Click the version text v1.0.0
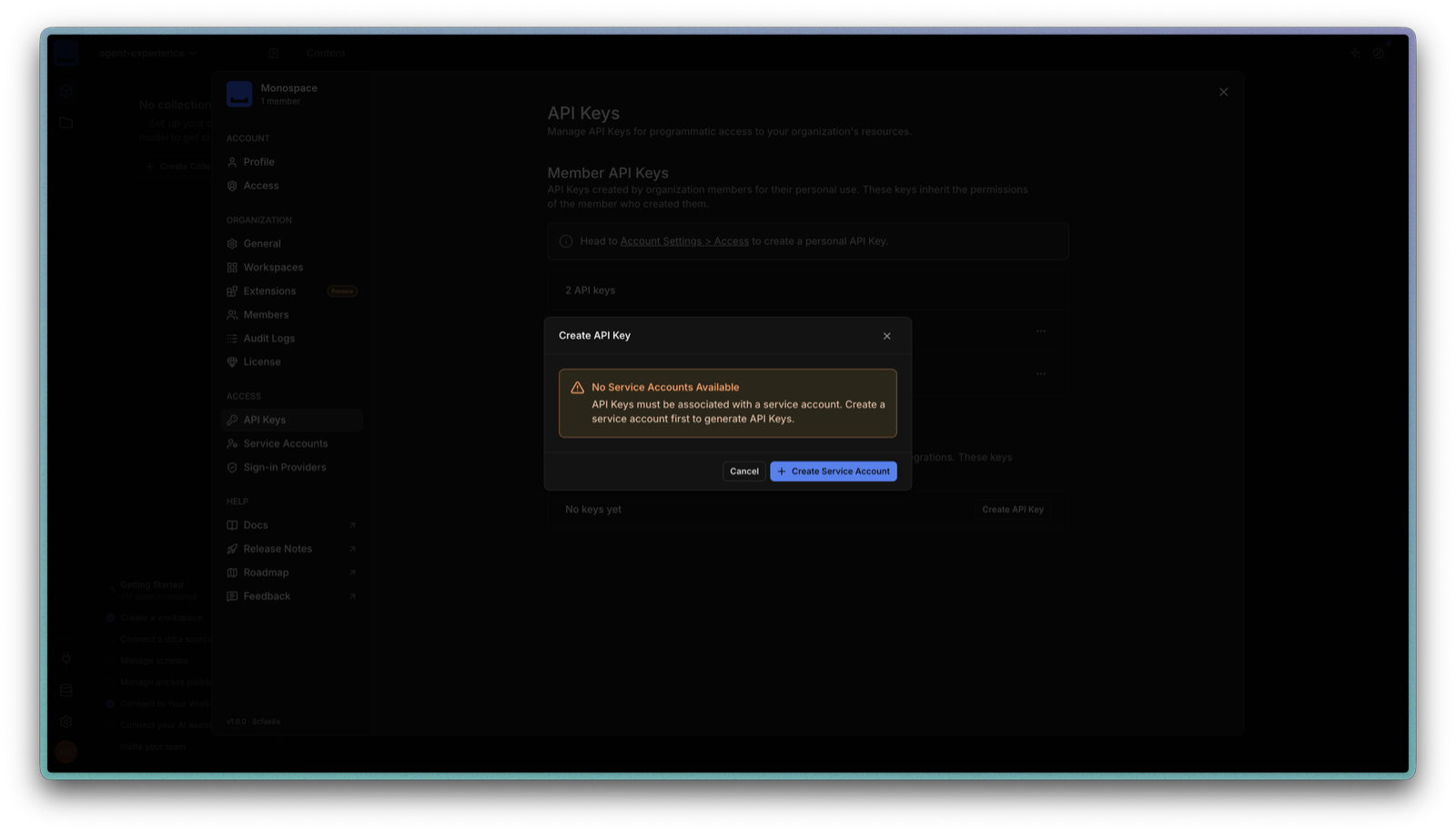This screenshot has width=1456, height=833. tap(253, 721)
